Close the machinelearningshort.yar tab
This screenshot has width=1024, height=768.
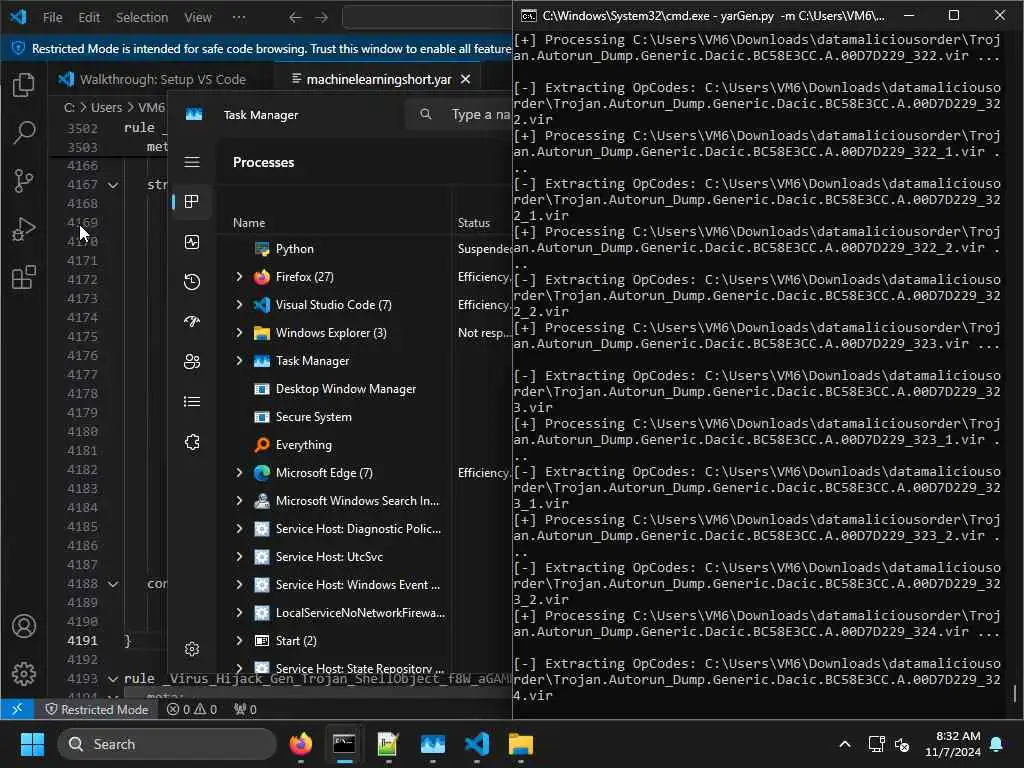[466, 79]
